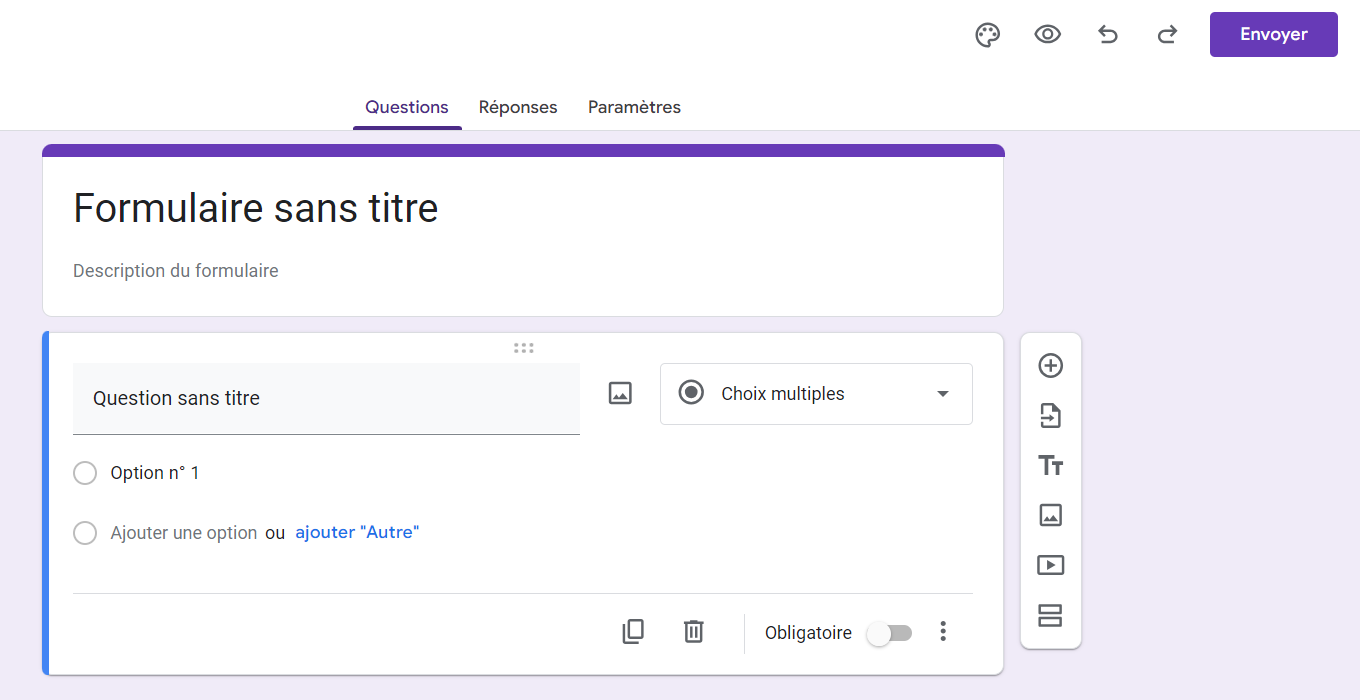Undo the last action

1107,35
